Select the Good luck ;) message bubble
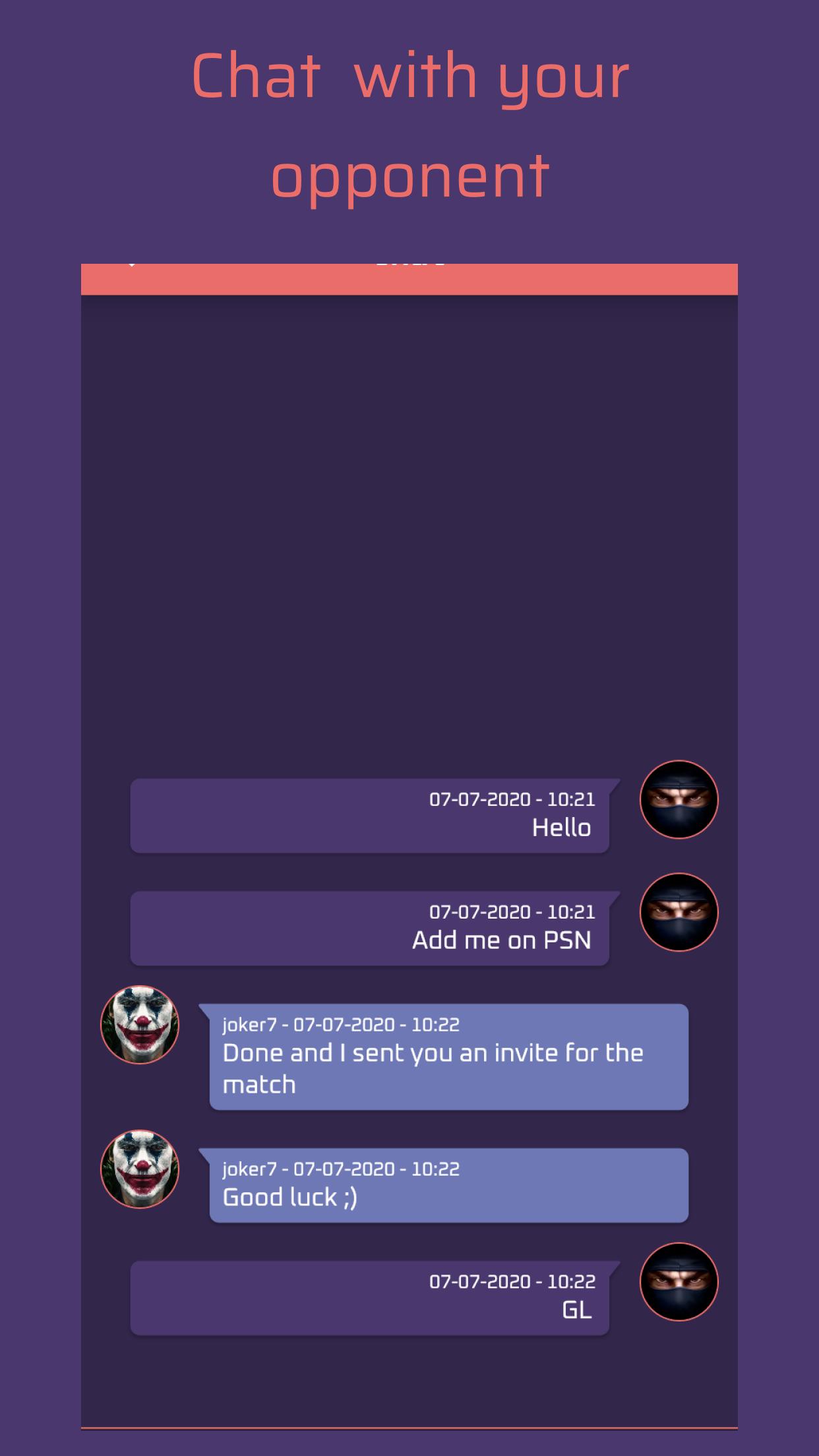This screenshot has width=819, height=1456. pyautogui.click(x=444, y=1186)
